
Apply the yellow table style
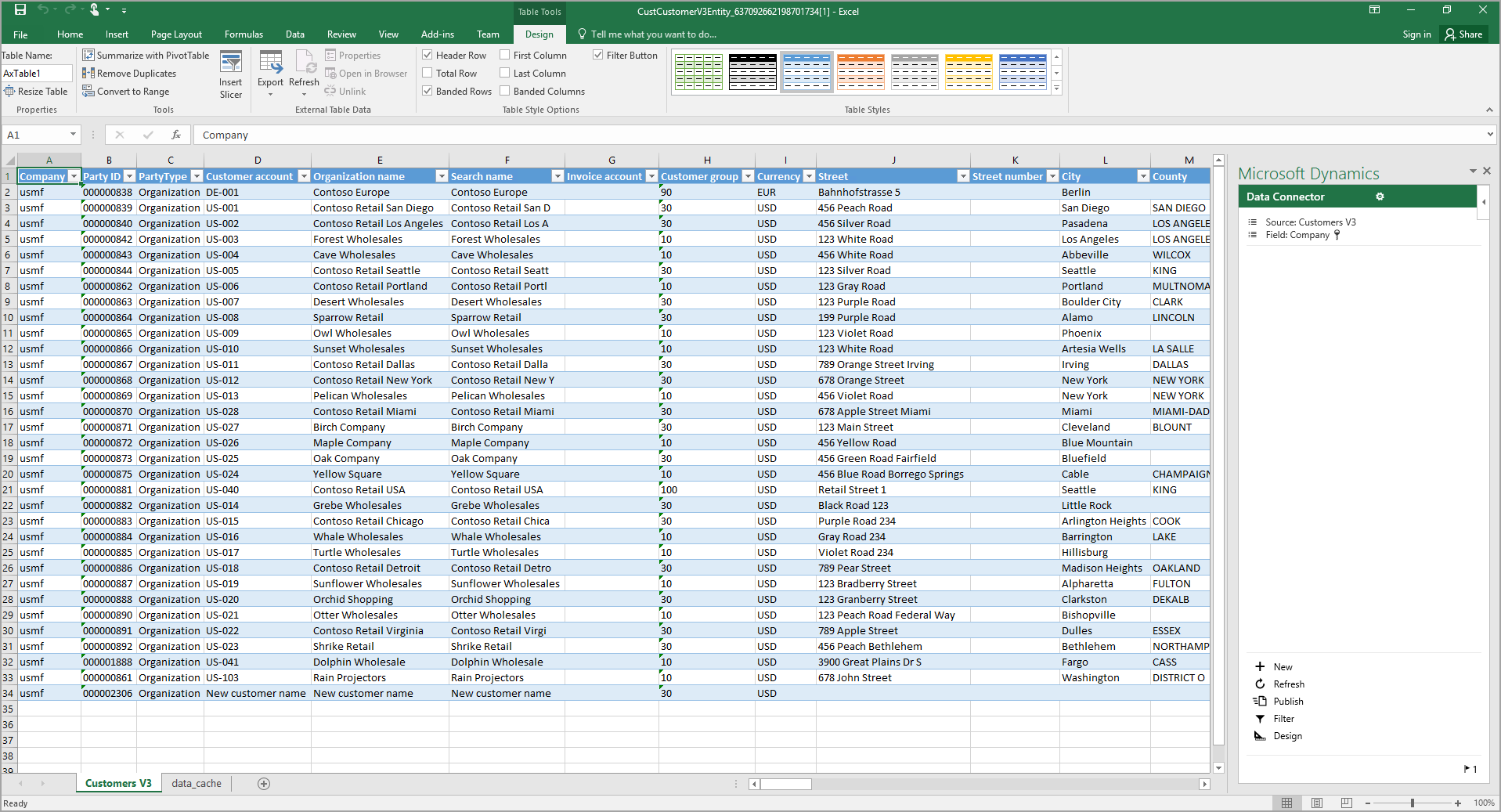(x=969, y=71)
